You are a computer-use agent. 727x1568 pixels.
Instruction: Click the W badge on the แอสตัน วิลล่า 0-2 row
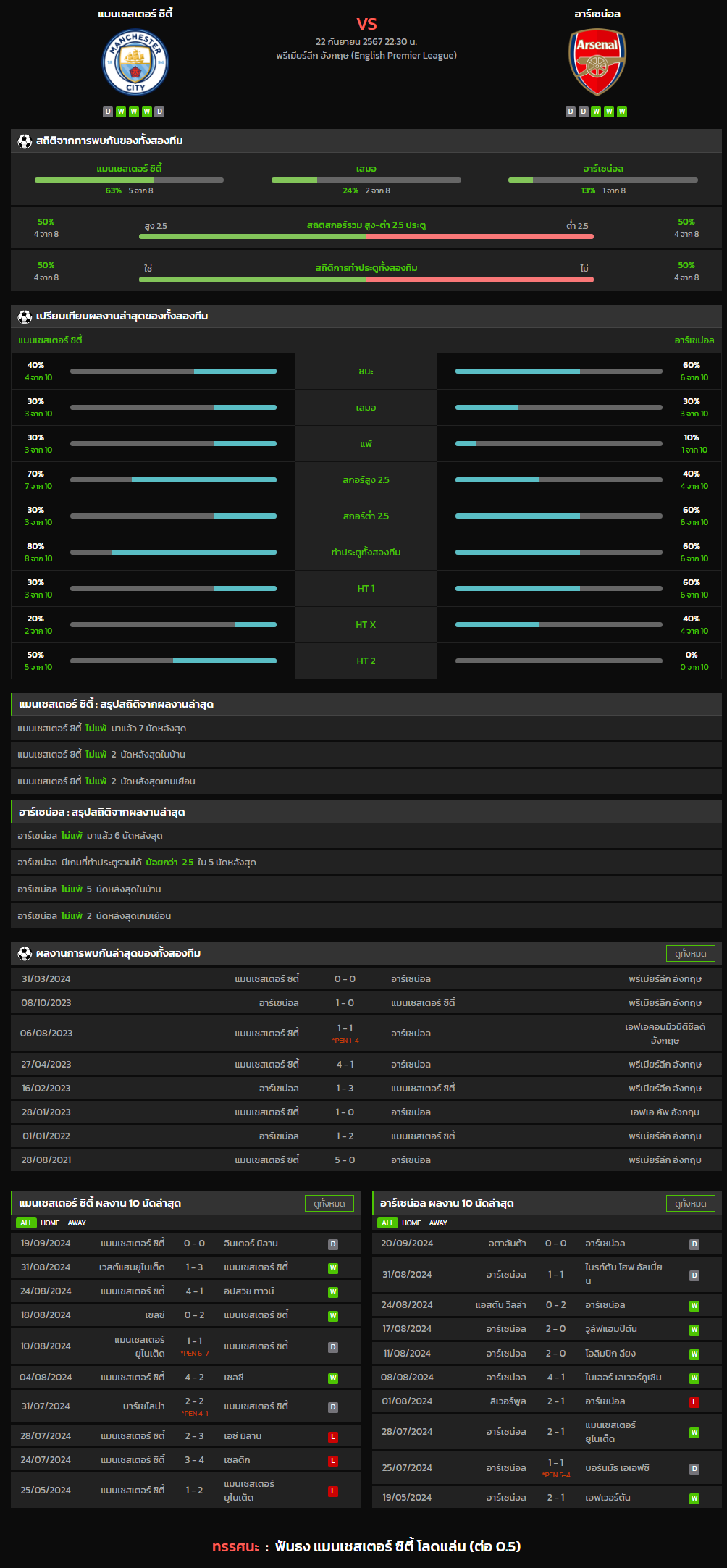pyautogui.click(x=694, y=1306)
